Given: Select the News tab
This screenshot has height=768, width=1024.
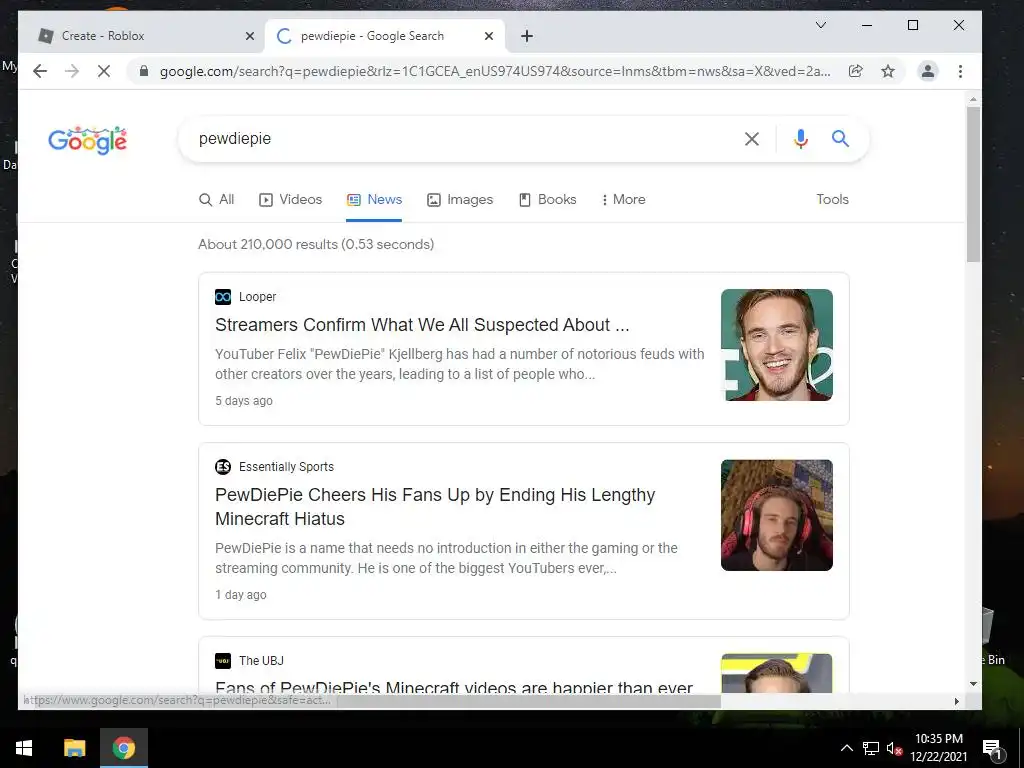Looking at the screenshot, I should click(x=374, y=200).
